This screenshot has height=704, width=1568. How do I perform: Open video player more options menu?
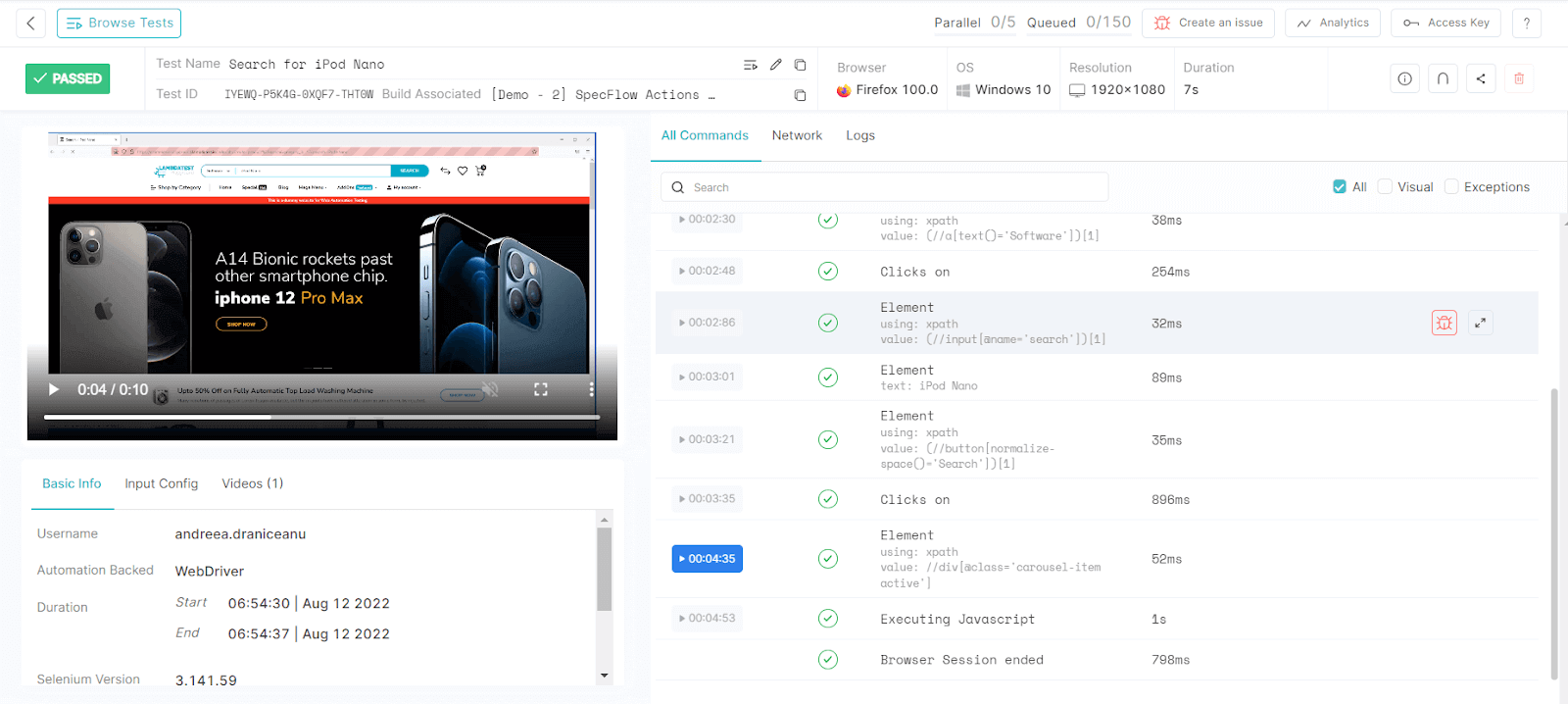tap(591, 389)
